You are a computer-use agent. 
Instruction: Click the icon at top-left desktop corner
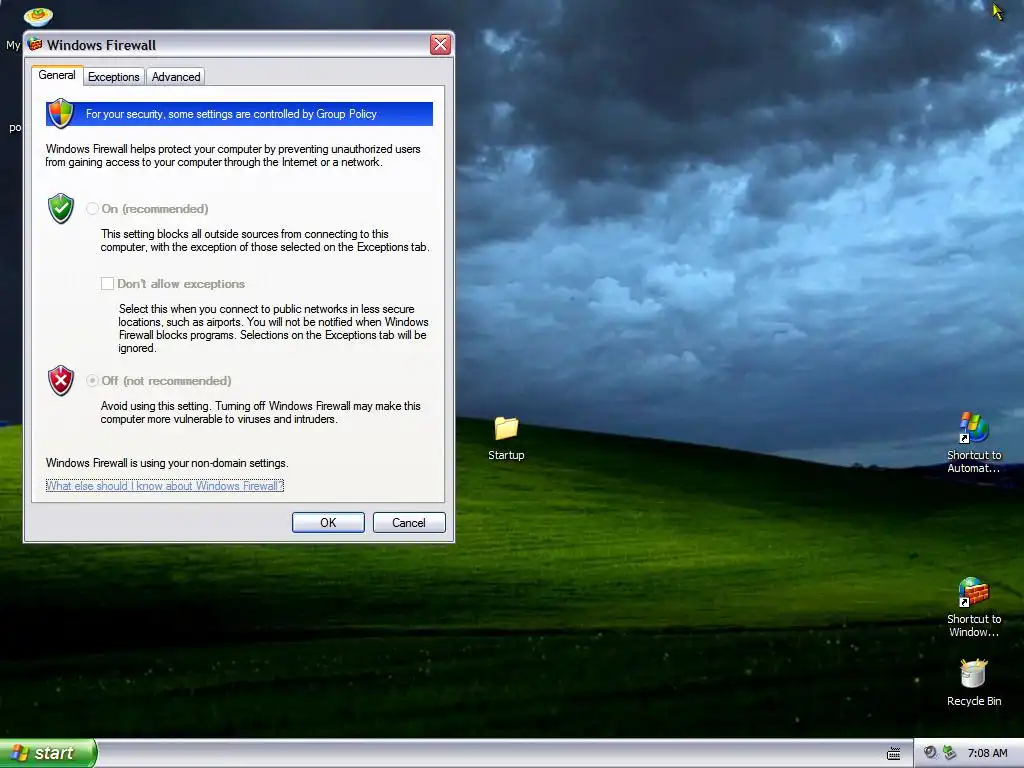(x=38, y=16)
